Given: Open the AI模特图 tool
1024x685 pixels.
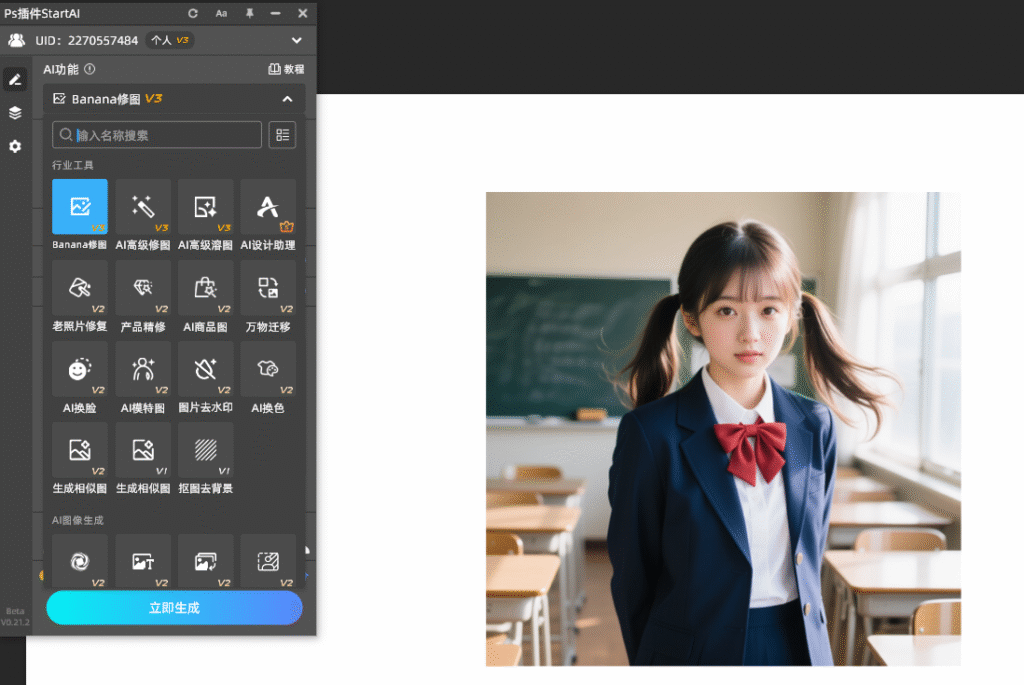Looking at the screenshot, I should 143,369.
